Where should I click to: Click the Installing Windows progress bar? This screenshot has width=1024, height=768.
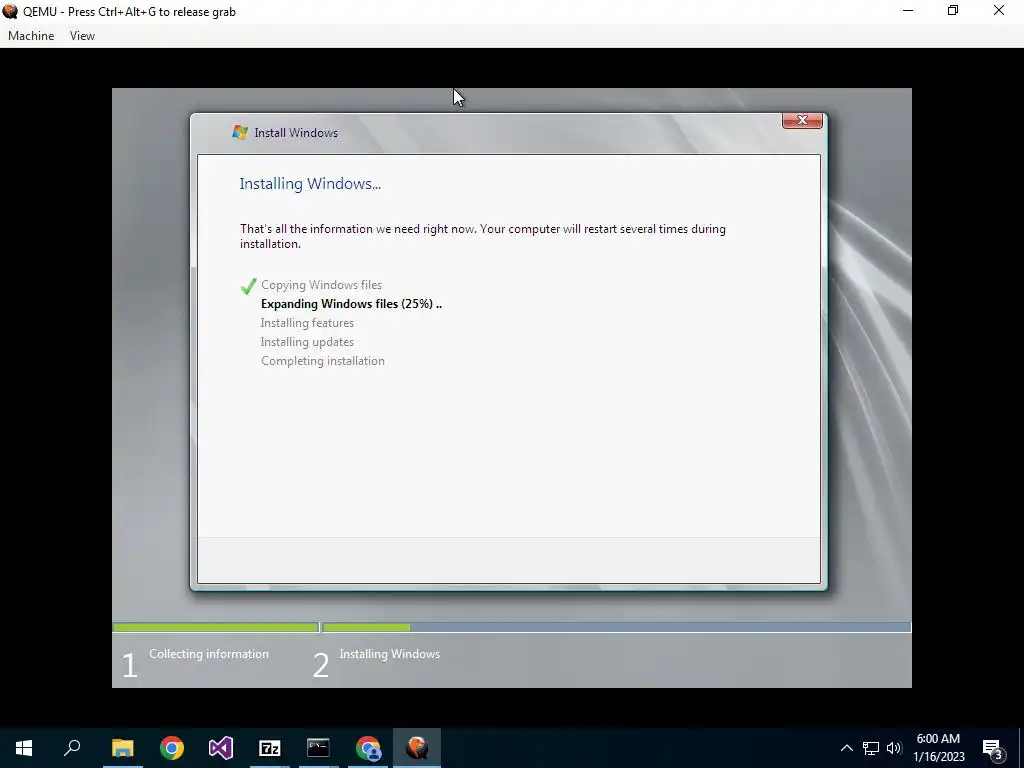(x=616, y=628)
